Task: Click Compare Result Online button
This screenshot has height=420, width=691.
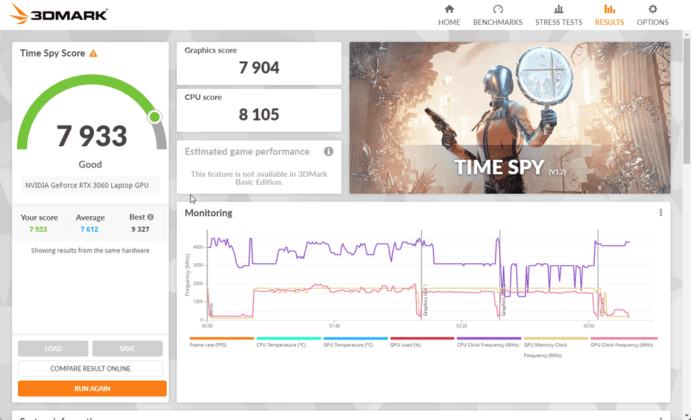Action: point(90,368)
